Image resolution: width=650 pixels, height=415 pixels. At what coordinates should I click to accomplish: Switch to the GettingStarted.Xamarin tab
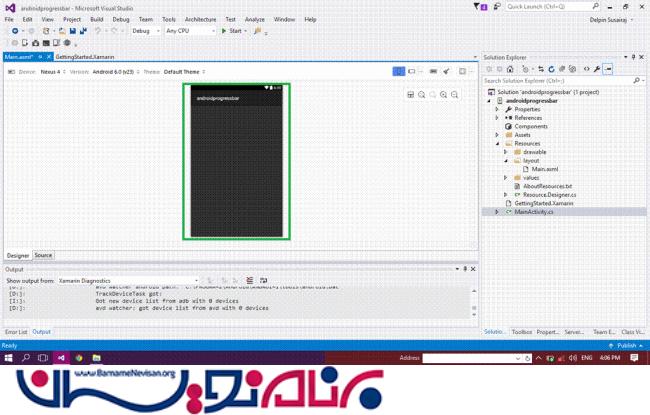pos(85,57)
